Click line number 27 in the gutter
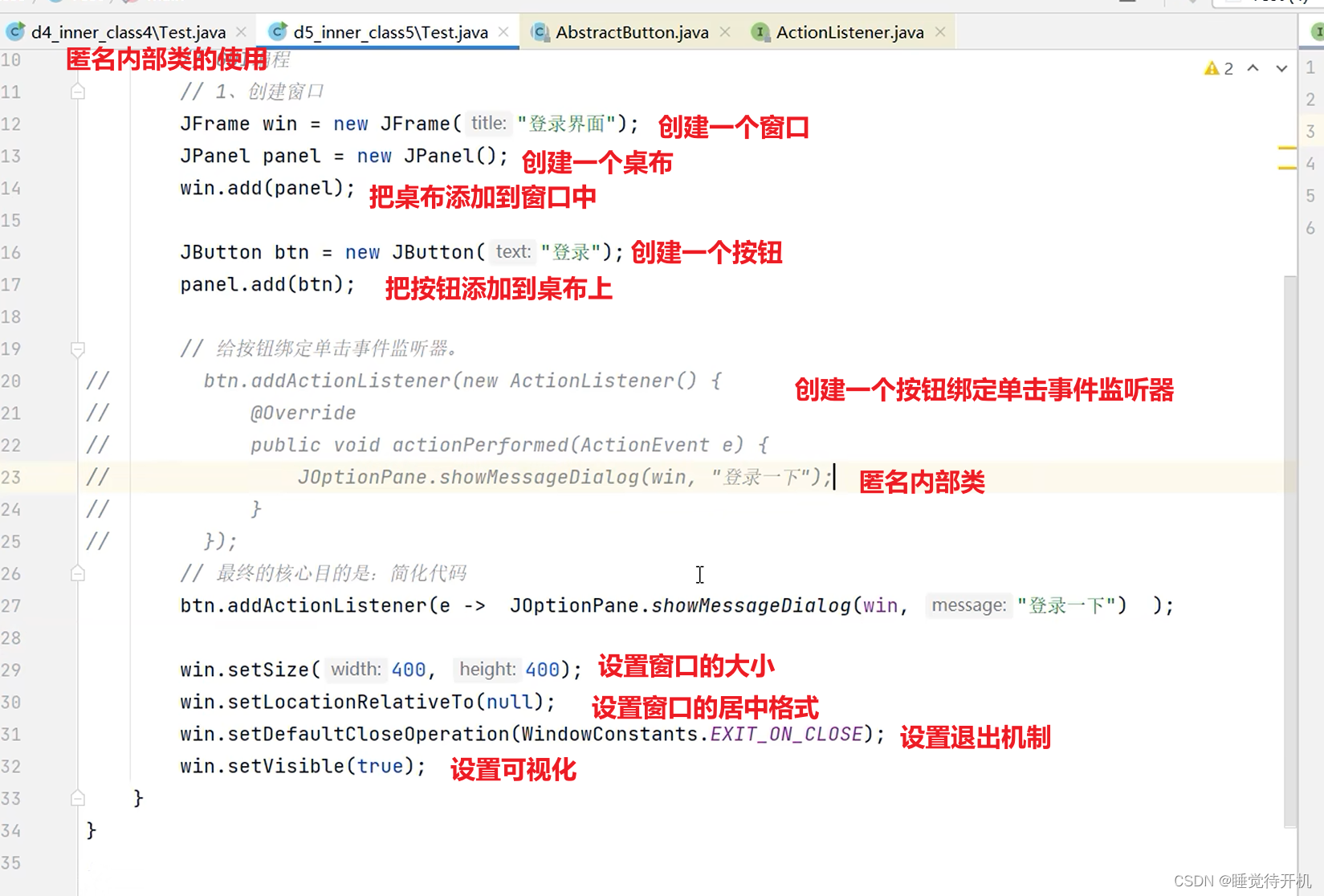 pos(11,605)
